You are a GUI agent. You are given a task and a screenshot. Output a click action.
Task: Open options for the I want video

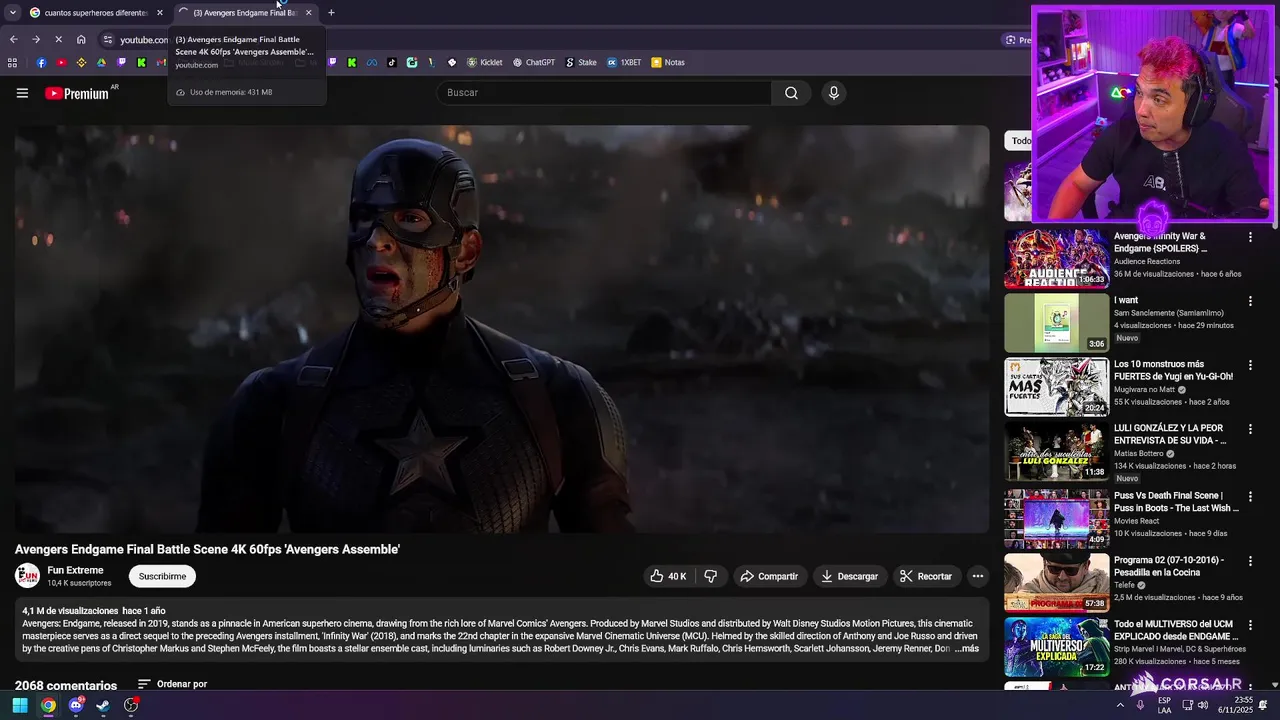(x=1250, y=301)
